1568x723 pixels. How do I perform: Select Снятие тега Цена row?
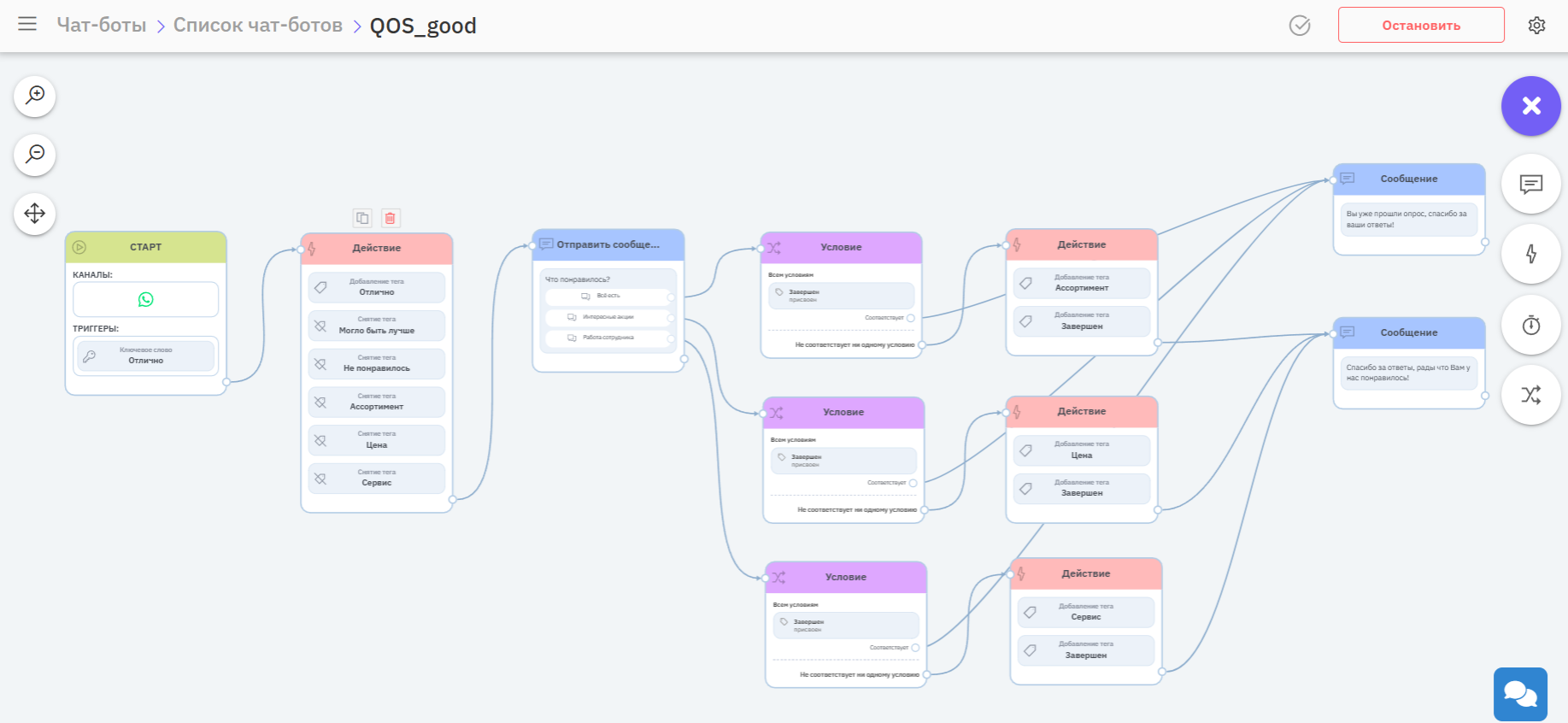(377, 440)
